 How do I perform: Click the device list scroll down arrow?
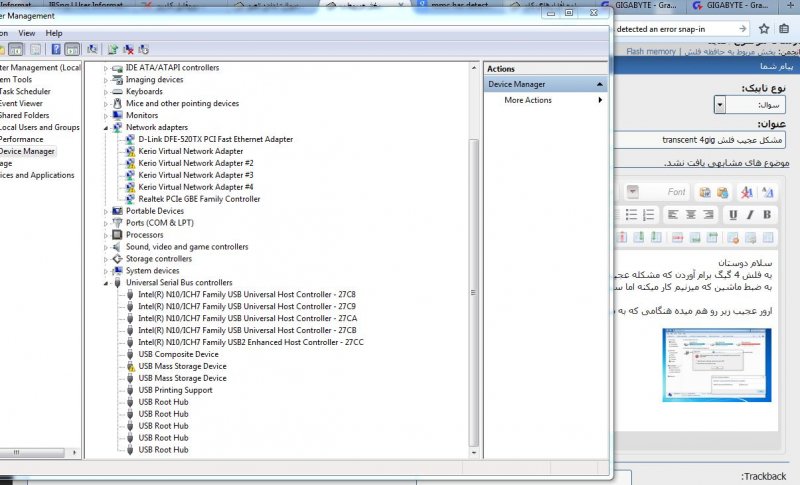pyautogui.click(x=474, y=452)
